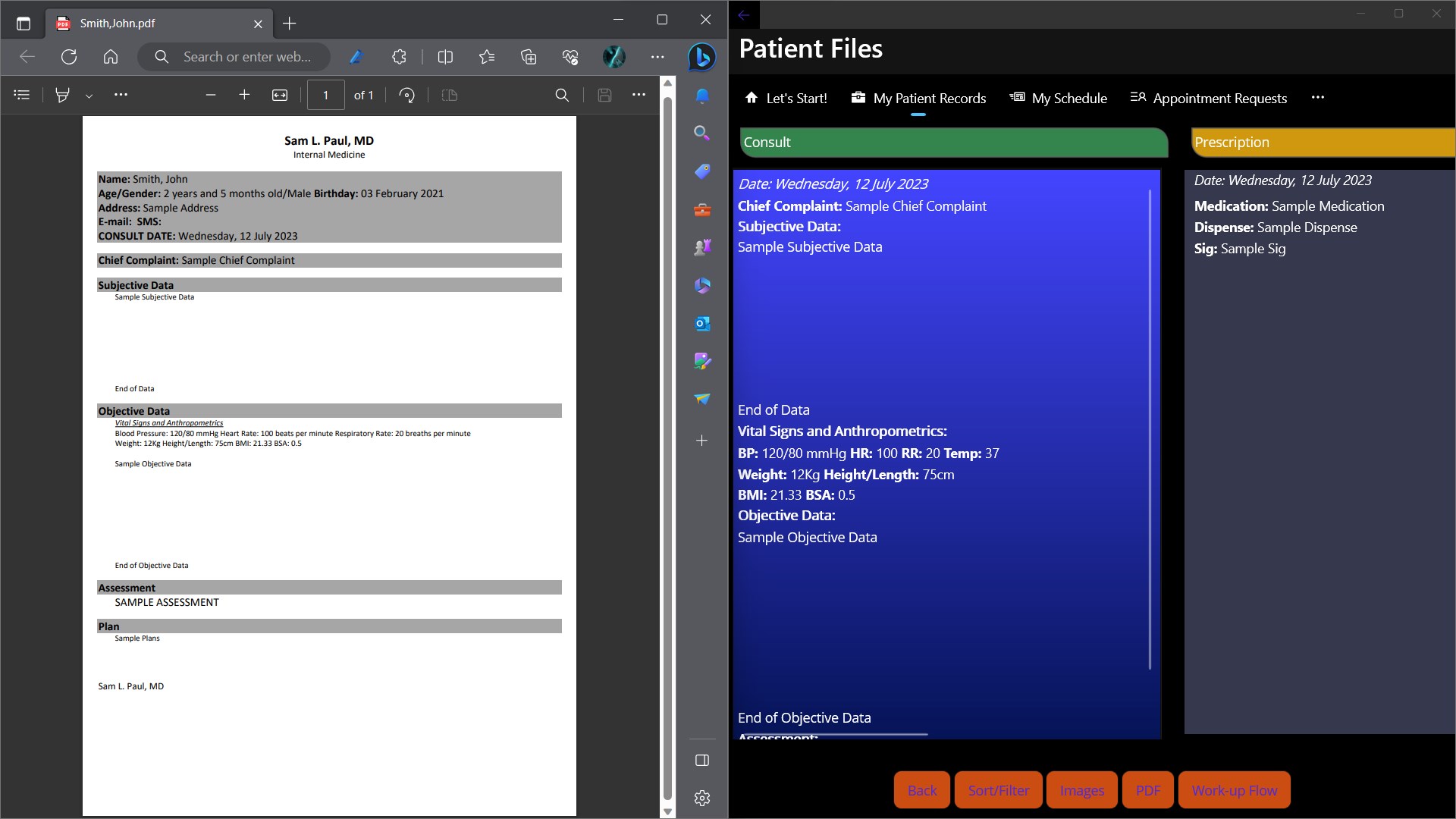Select the Outlook icon in Edge sidebar
This screenshot has height=819, width=1456.
[701, 323]
